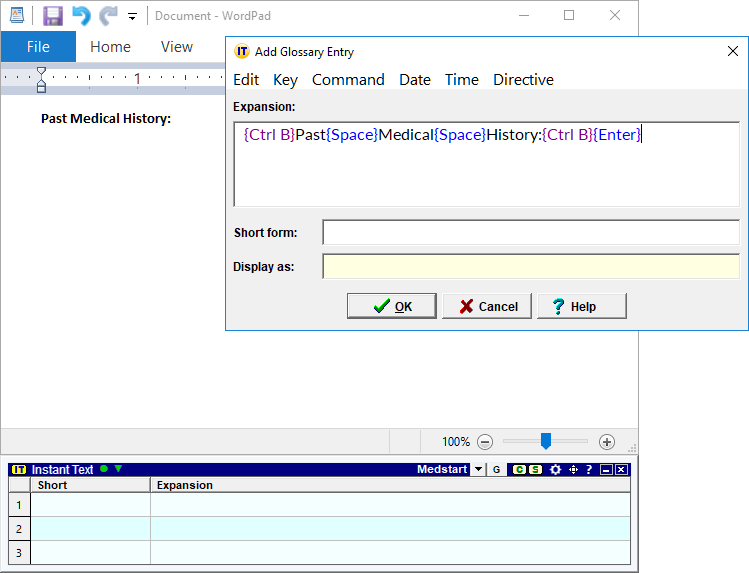
Task: Minimize the Instant Text panel
Action: 606,470
